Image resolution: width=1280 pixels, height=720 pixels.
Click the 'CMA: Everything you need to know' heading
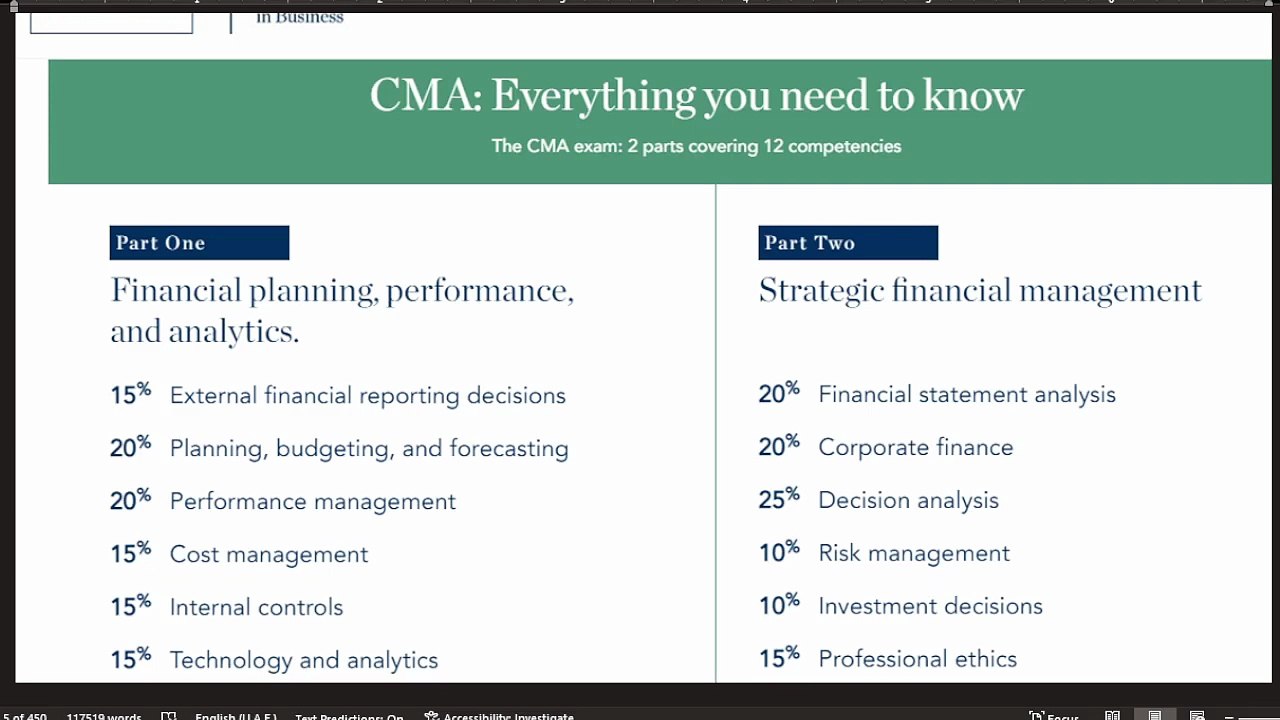696,96
